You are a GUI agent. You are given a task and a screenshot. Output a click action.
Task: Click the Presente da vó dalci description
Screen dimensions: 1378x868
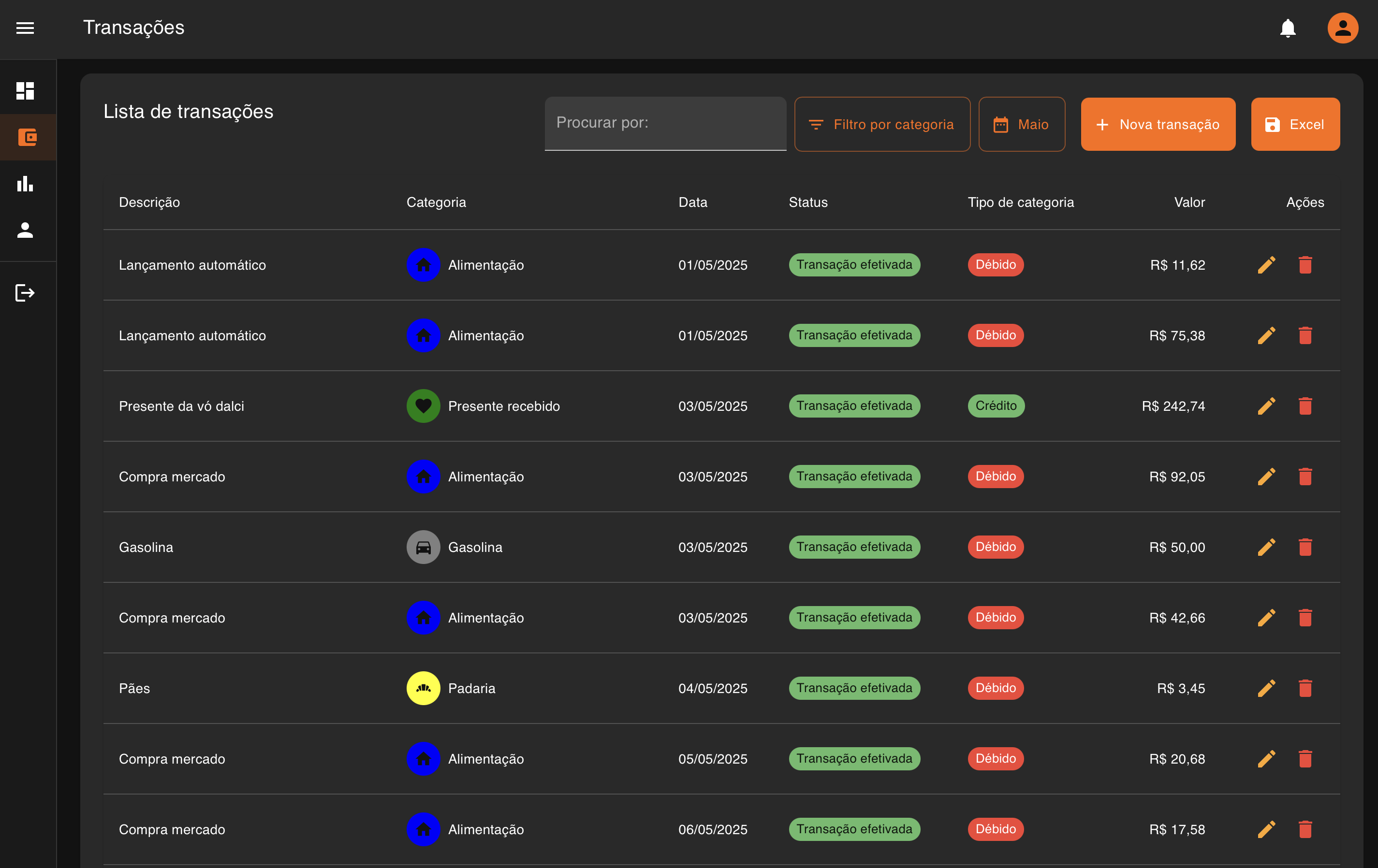[x=181, y=406]
